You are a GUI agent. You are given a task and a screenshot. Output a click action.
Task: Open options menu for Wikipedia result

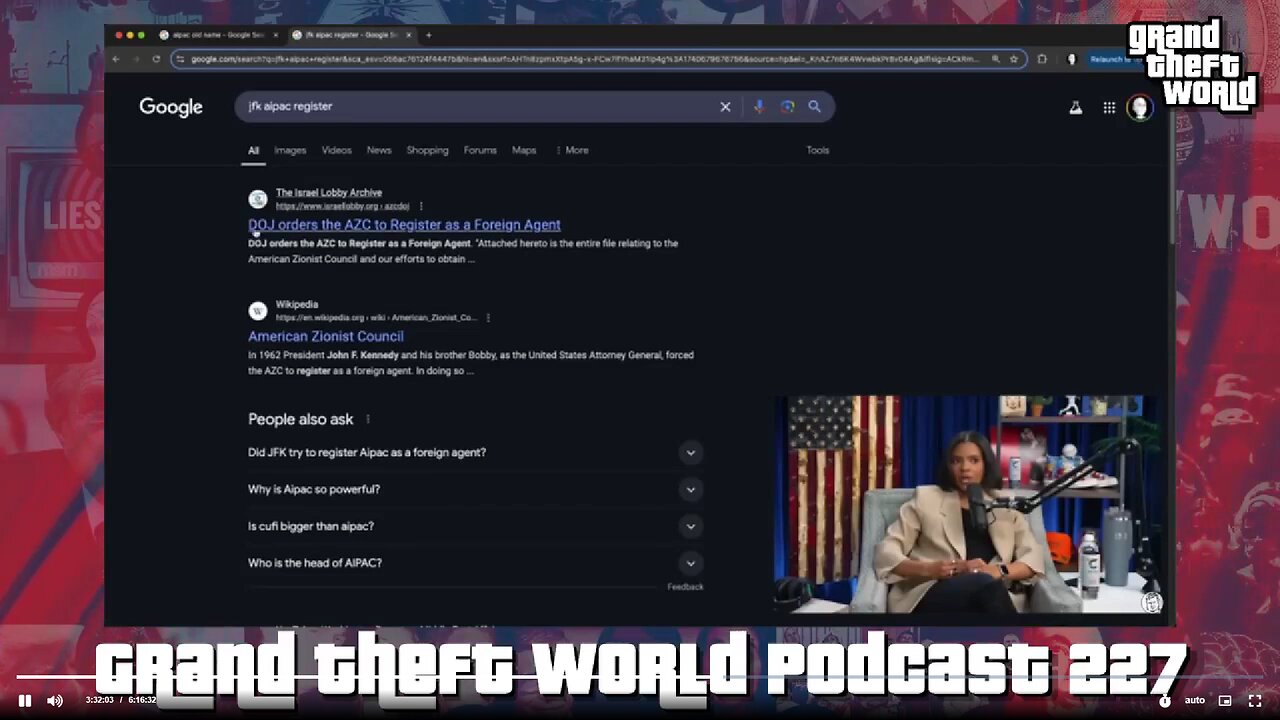click(x=488, y=318)
